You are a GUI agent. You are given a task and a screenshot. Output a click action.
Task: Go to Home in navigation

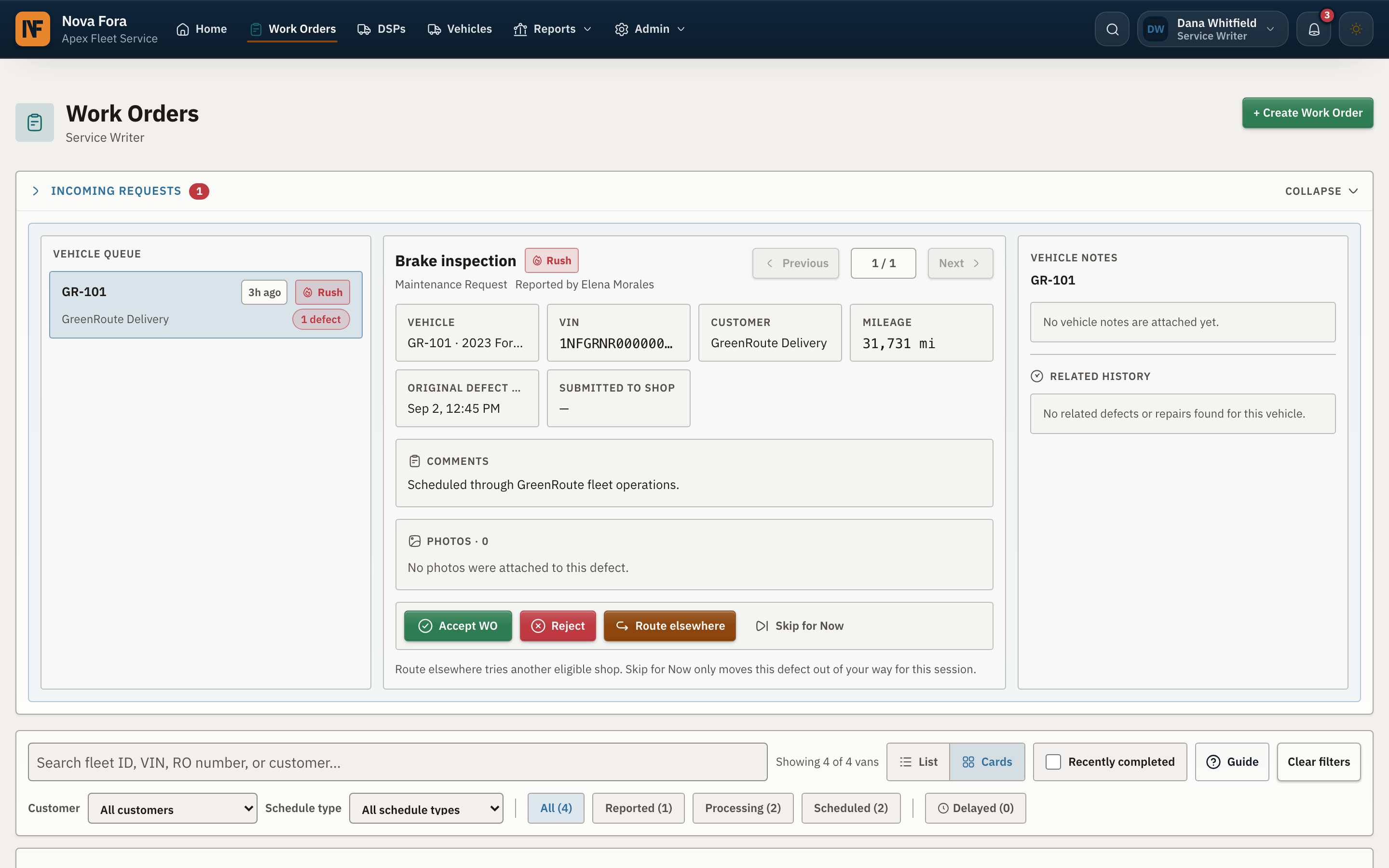(x=202, y=29)
